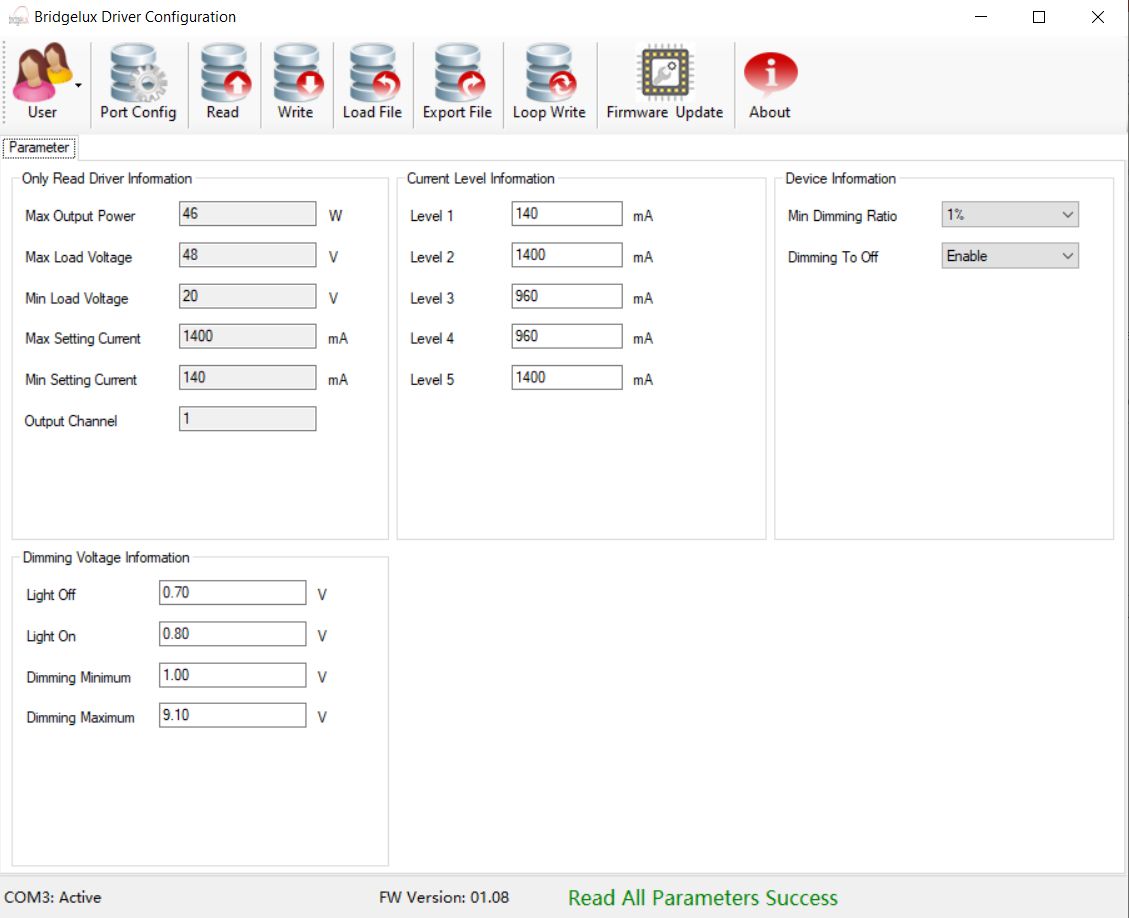The width and height of the screenshot is (1129, 918).
Task: Select the Parameter tab
Action: [x=39, y=148]
